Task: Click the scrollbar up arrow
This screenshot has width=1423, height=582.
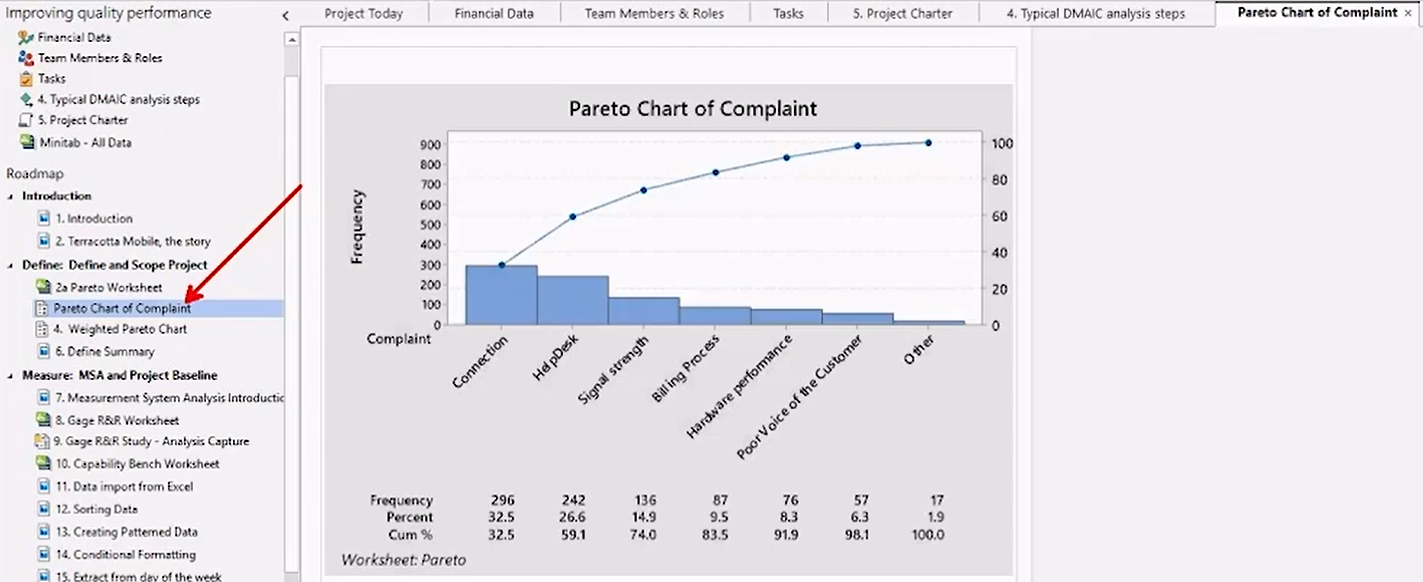Action: pyautogui.click(x=292, y=40)
